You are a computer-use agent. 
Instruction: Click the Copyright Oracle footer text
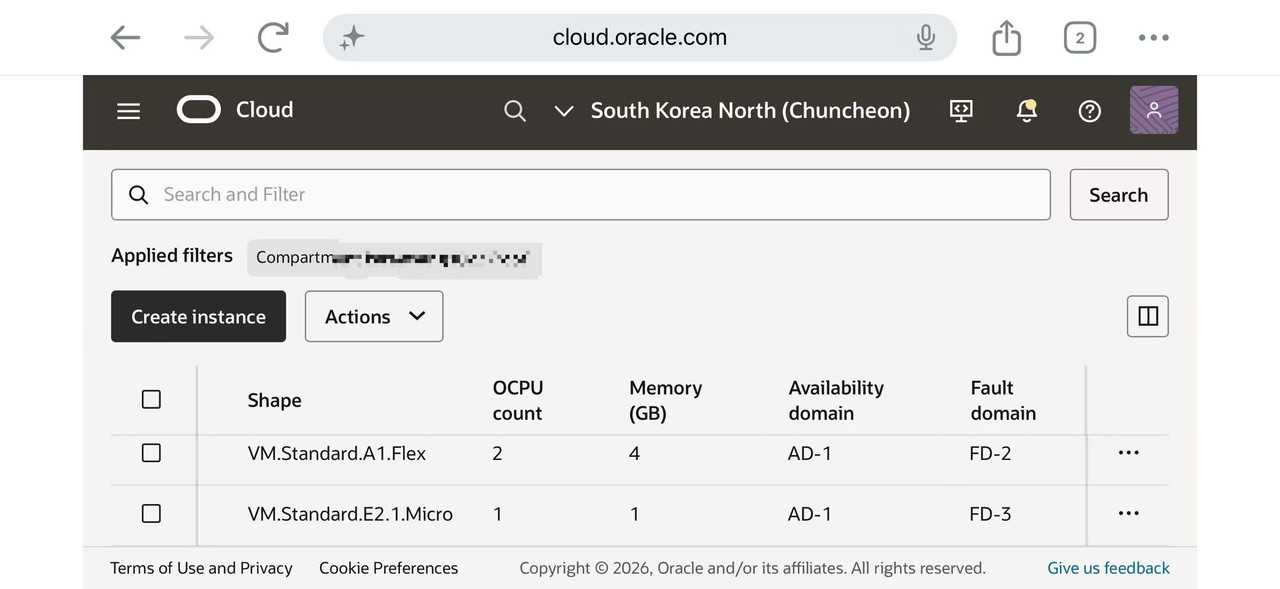752,568
